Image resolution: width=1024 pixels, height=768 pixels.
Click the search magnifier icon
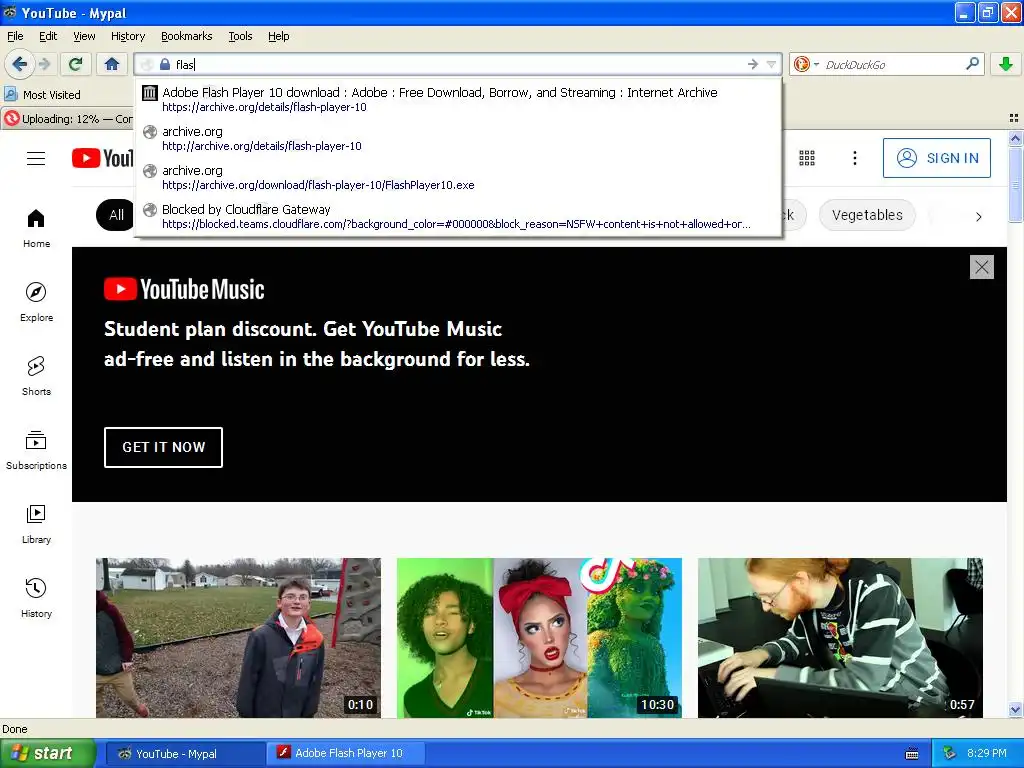click(972, 63)
